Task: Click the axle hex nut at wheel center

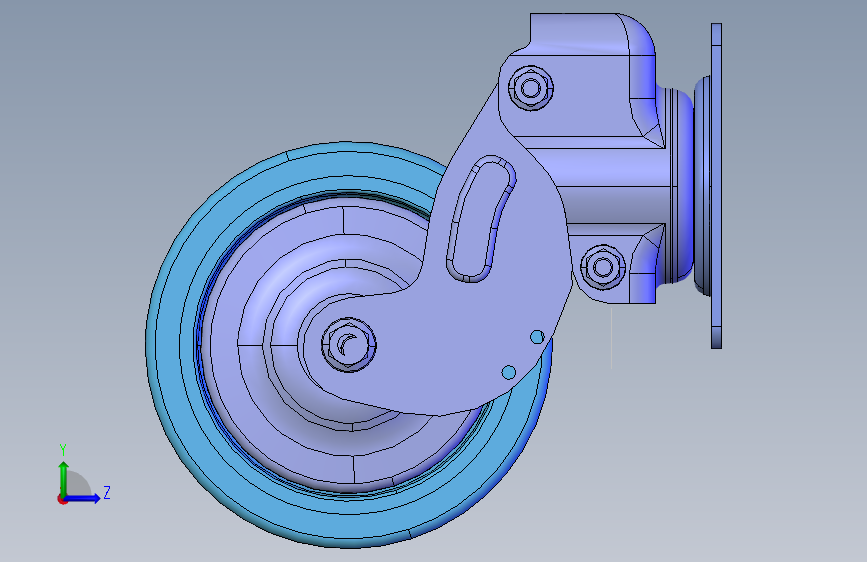Action: point(348,345)
